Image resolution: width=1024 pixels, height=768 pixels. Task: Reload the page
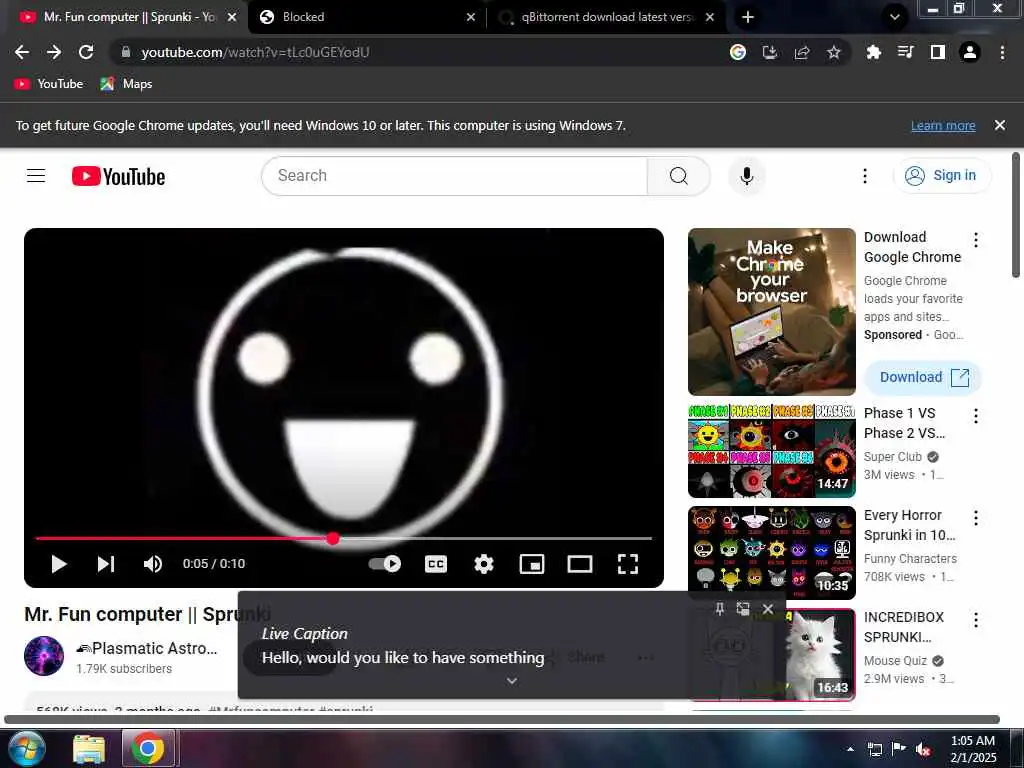[x=86, y=52]
